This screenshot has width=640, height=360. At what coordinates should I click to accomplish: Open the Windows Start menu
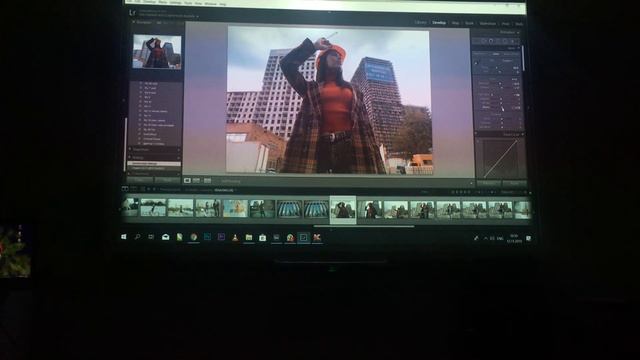click(x=124, y=236)
